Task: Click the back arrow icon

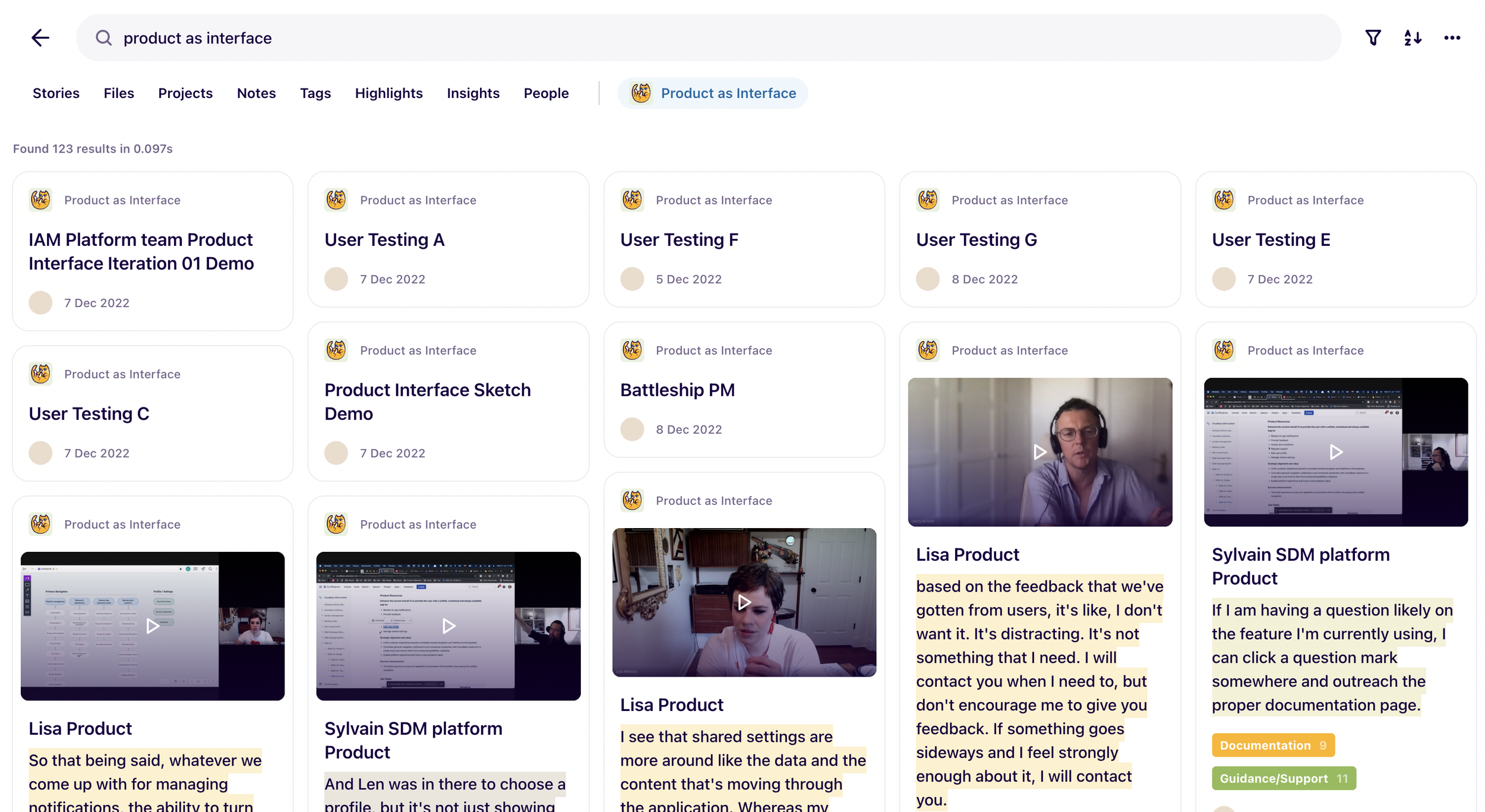Action: [x=40, y=38]
